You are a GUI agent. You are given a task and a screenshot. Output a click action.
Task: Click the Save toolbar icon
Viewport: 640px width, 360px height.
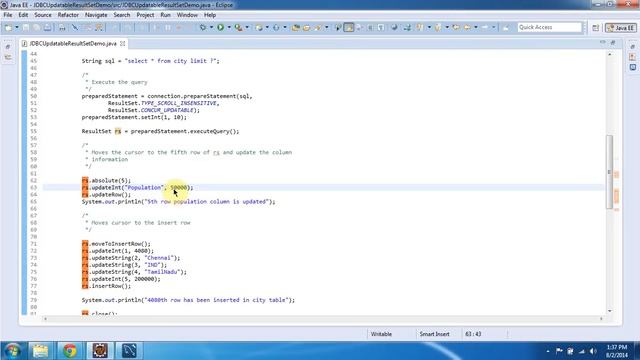point(26,27)
